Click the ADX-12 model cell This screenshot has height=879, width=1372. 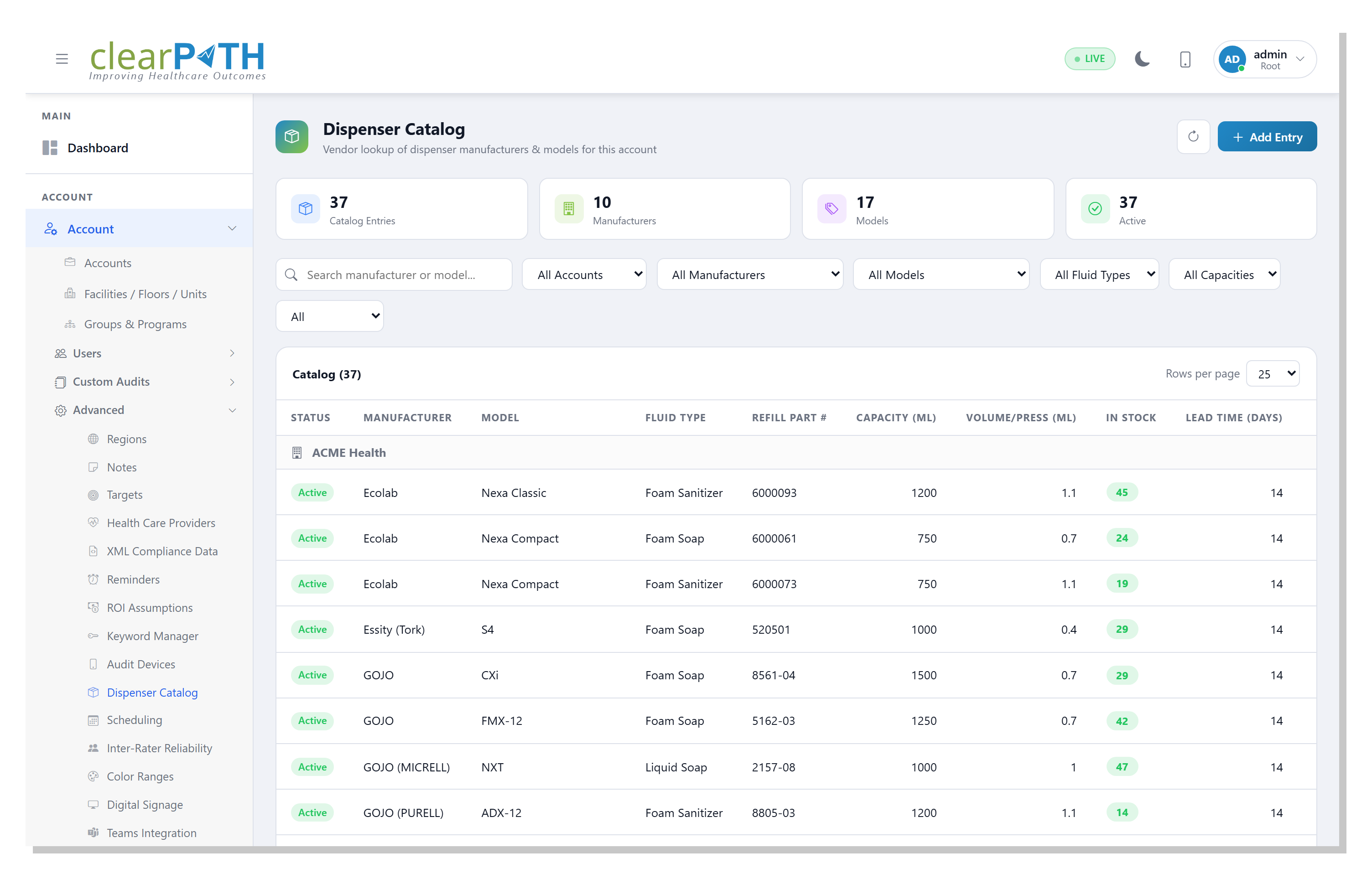pyautogui.click(x=501, y=812)
